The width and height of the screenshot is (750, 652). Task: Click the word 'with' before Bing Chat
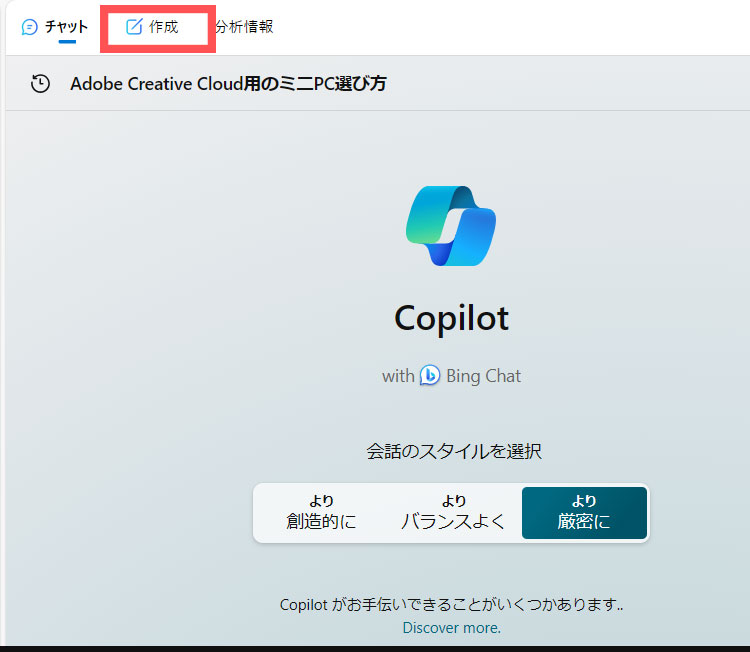coord(397,376)
